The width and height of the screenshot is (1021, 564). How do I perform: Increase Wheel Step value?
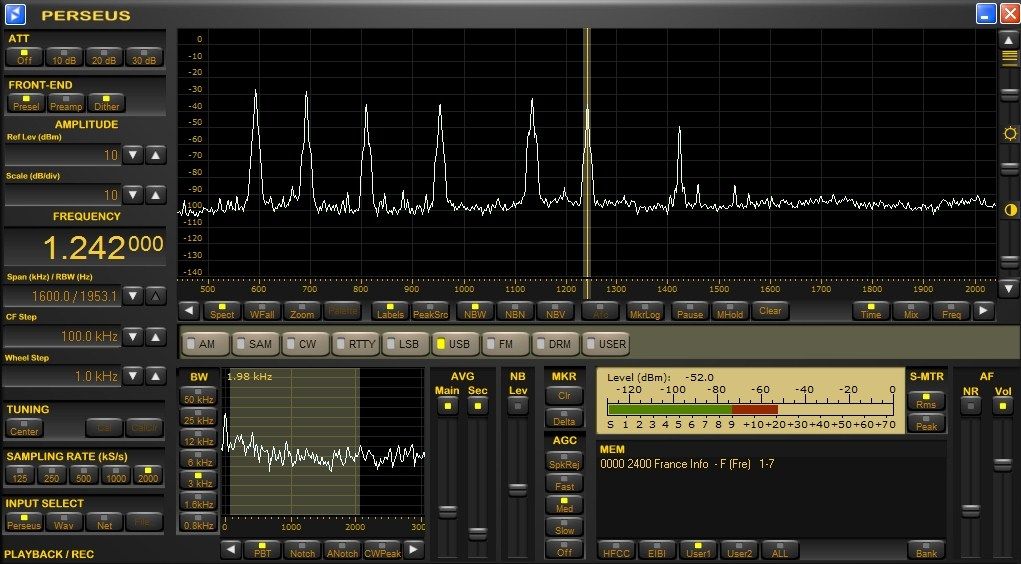(x=156, y=376)
